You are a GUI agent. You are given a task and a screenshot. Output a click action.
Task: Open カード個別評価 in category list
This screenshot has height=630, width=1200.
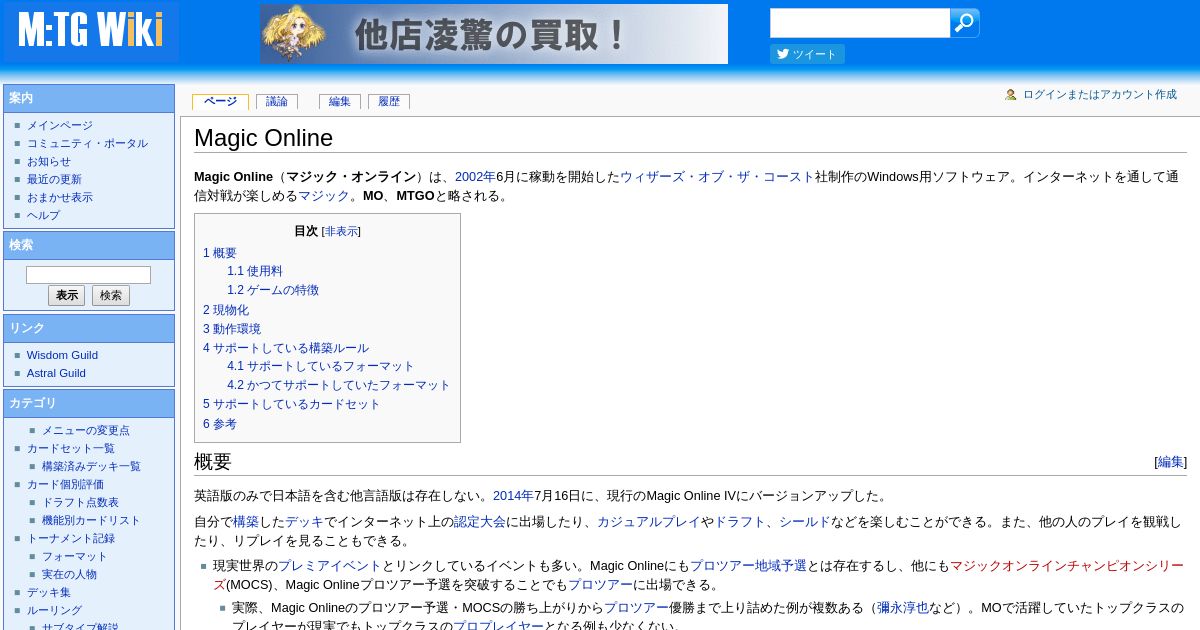pyautogui.click(x=65, y=484)
